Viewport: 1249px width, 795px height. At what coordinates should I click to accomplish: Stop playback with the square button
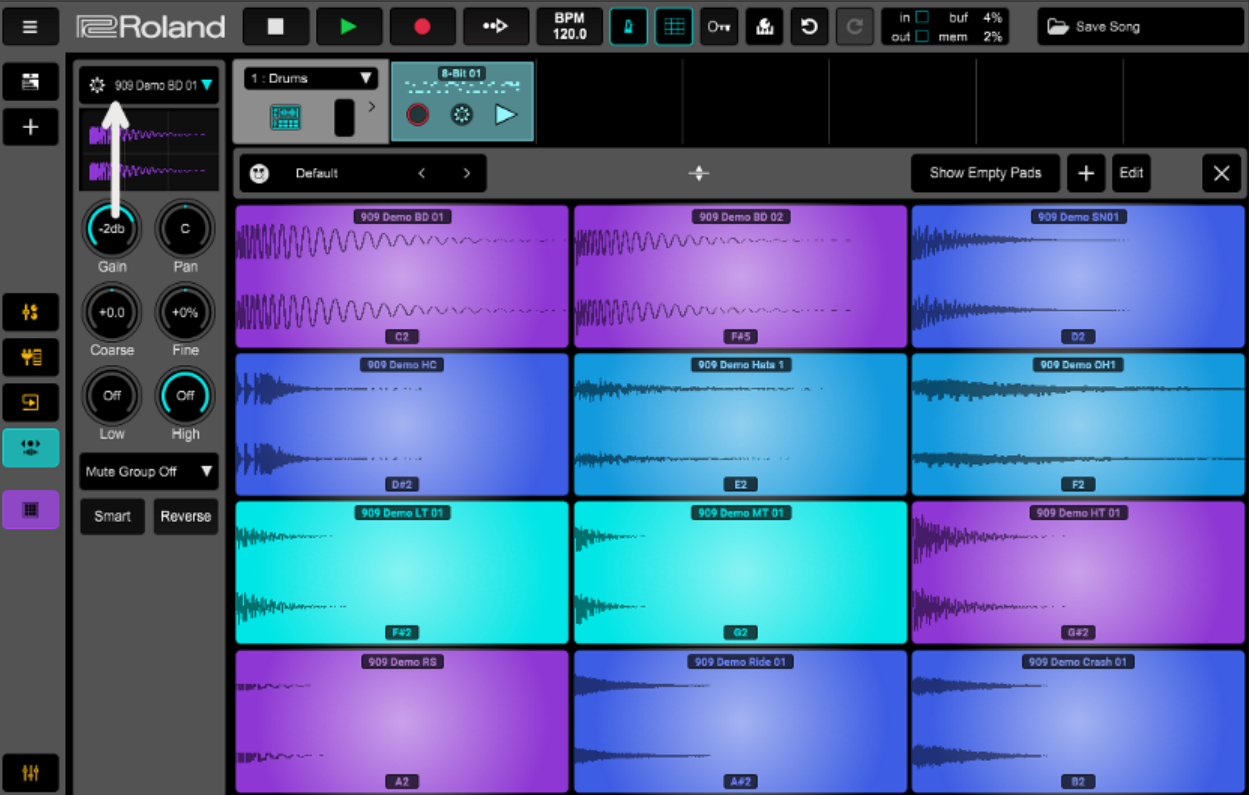tap(275, 27)
